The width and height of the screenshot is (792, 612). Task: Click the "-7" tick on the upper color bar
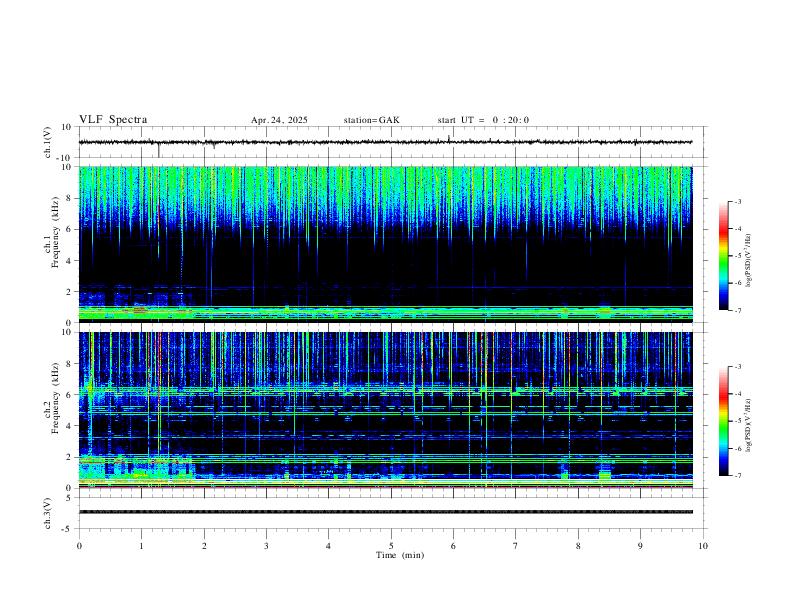tap(738, 310)
